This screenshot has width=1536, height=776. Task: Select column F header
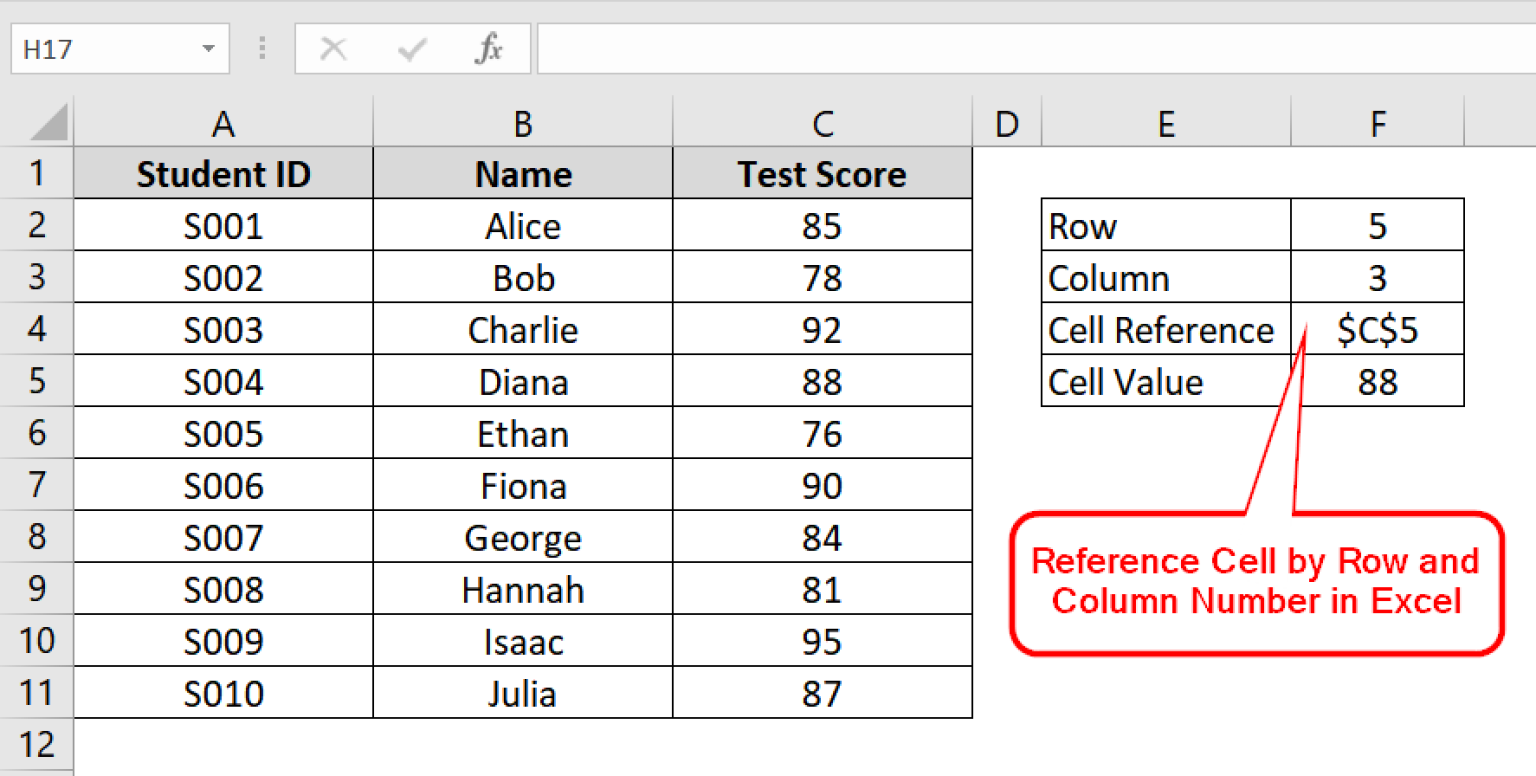click(1377, 123)
